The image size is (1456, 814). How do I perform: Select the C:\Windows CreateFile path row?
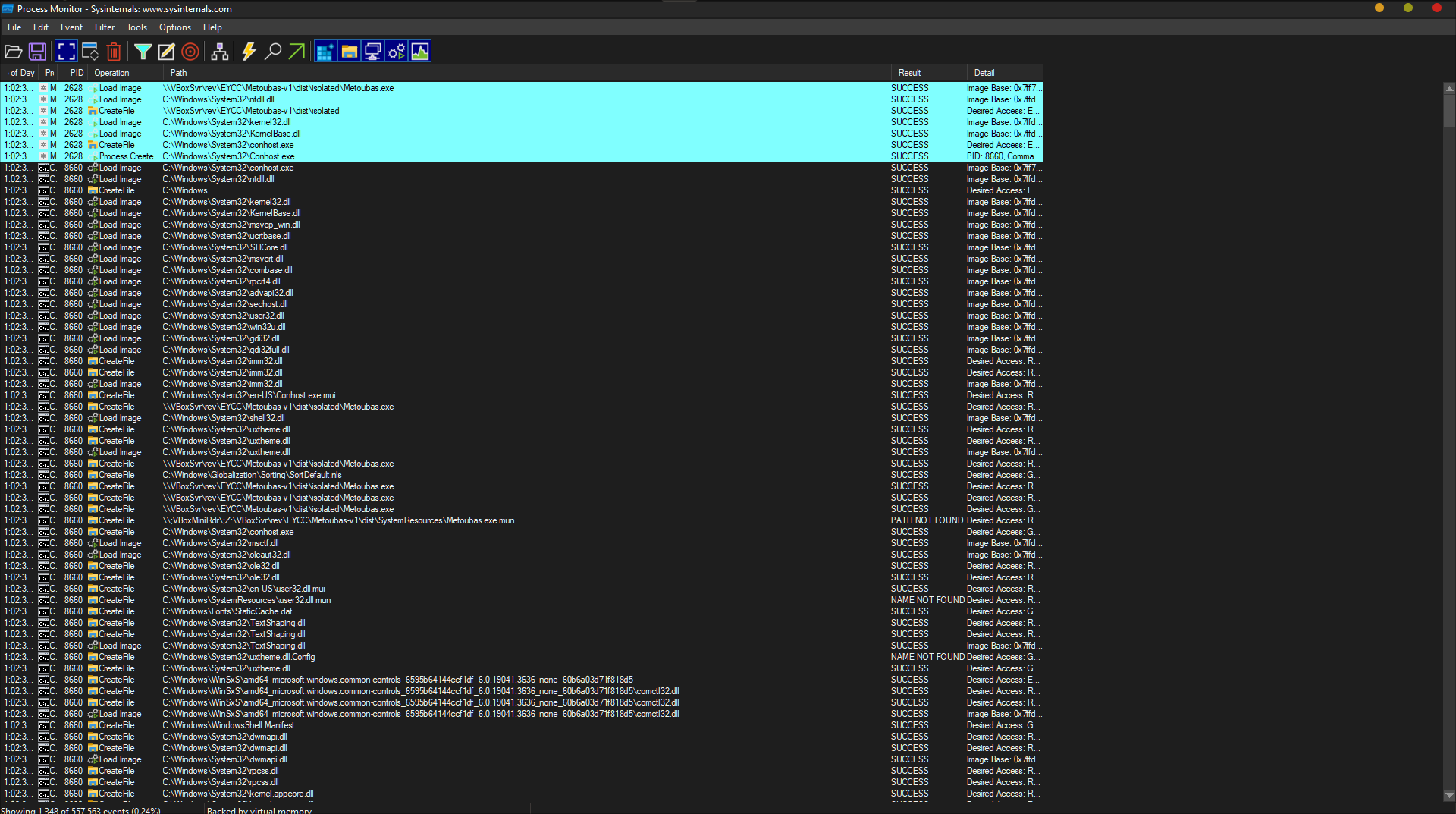[522, 190]
